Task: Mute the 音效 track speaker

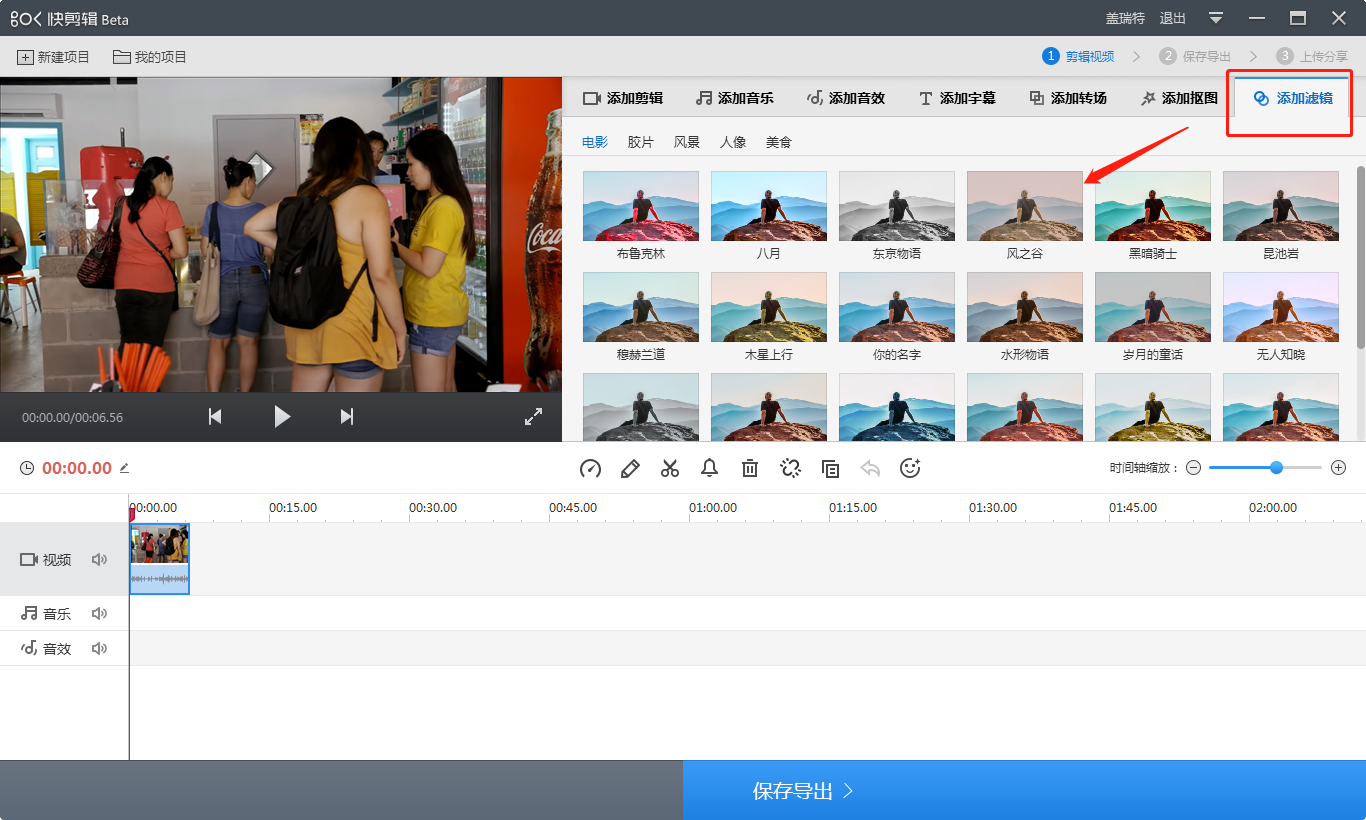Action: point(99,649)
